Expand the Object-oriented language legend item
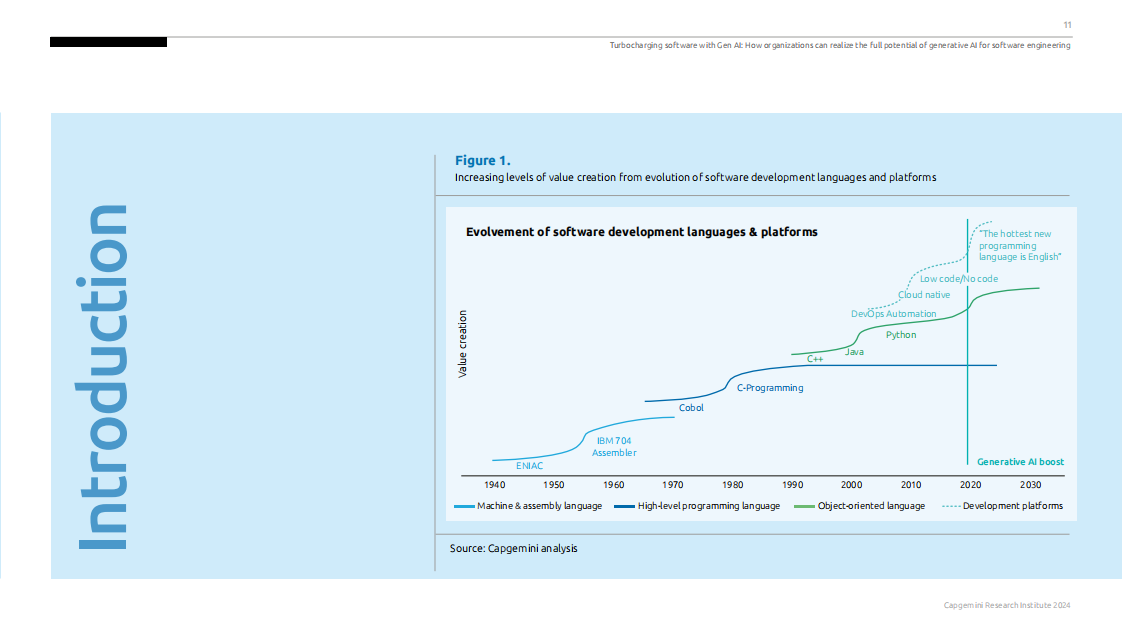This screenshot has height=631, width=1123. (870, 506)
